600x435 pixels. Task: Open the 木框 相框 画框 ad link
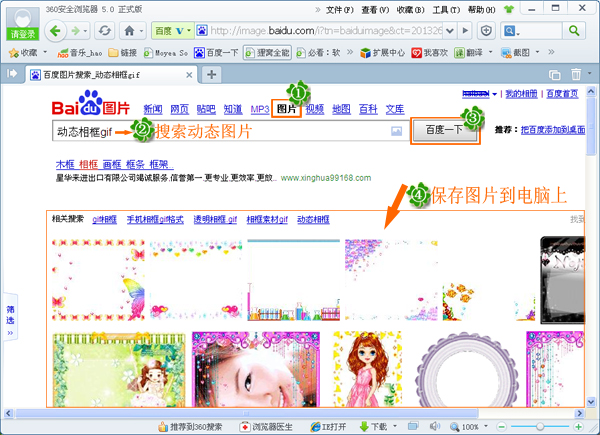click(x=114, y=165)
